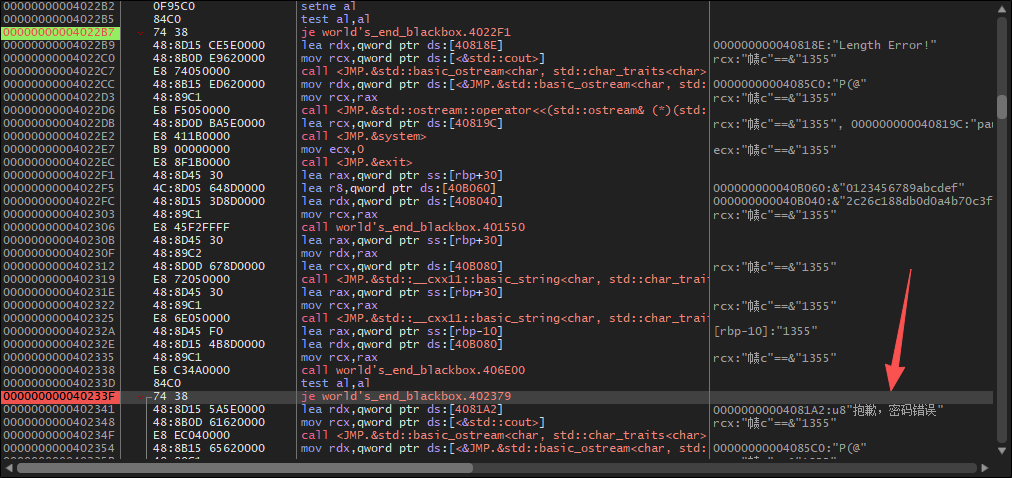1012x478 pixels.
Task: Toggle breakpoint at red address 40233F
Action: (60, 396)
